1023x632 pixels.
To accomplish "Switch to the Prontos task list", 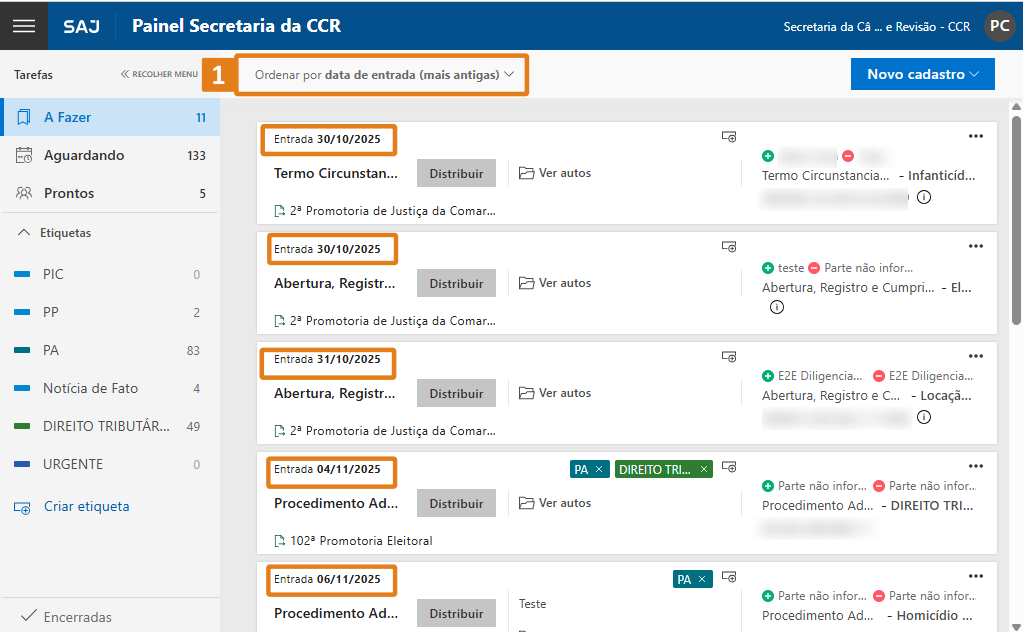I will click(69, 193).
